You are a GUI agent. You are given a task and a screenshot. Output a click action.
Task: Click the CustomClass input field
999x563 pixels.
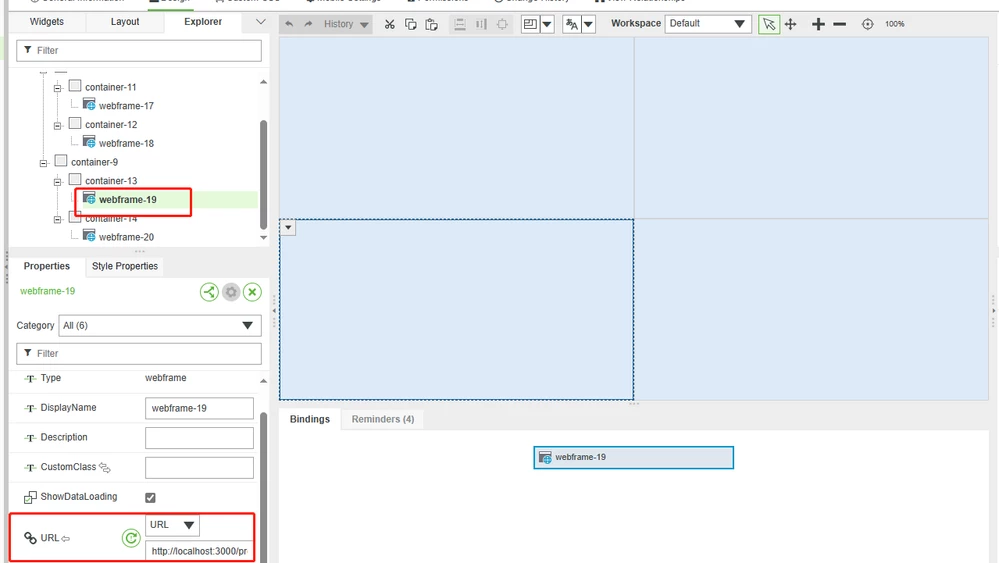[x=199, y=467]
